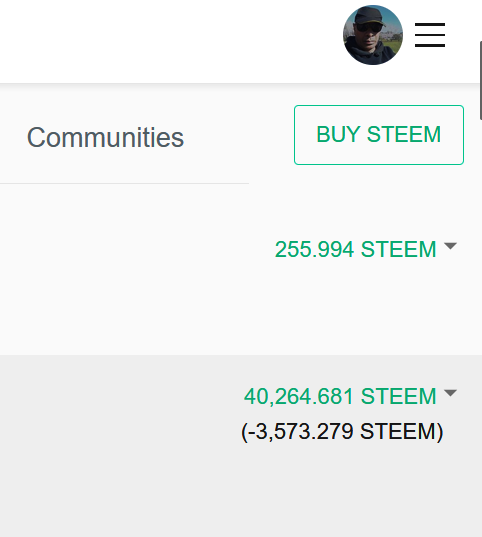
Task: Click the vertical scrollbar thumb at right edge
Action: click(480, 80)
